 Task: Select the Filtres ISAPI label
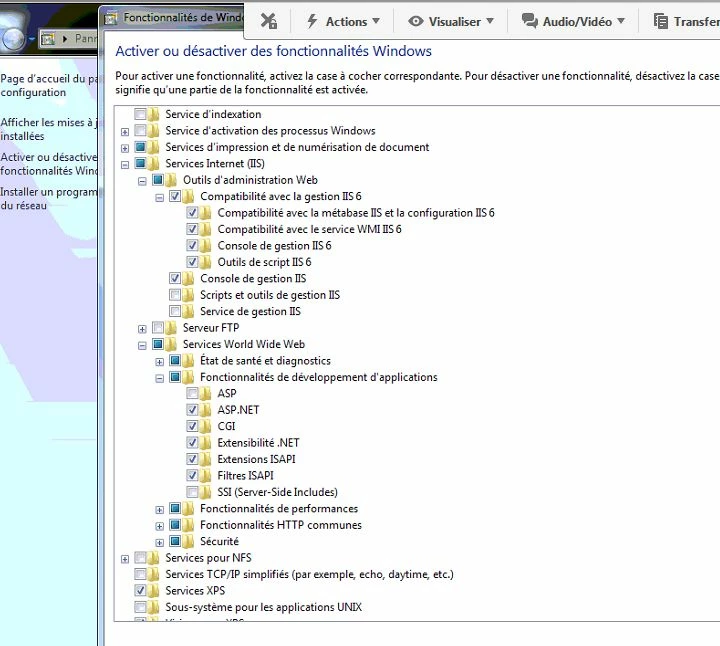tap(245, 475)
